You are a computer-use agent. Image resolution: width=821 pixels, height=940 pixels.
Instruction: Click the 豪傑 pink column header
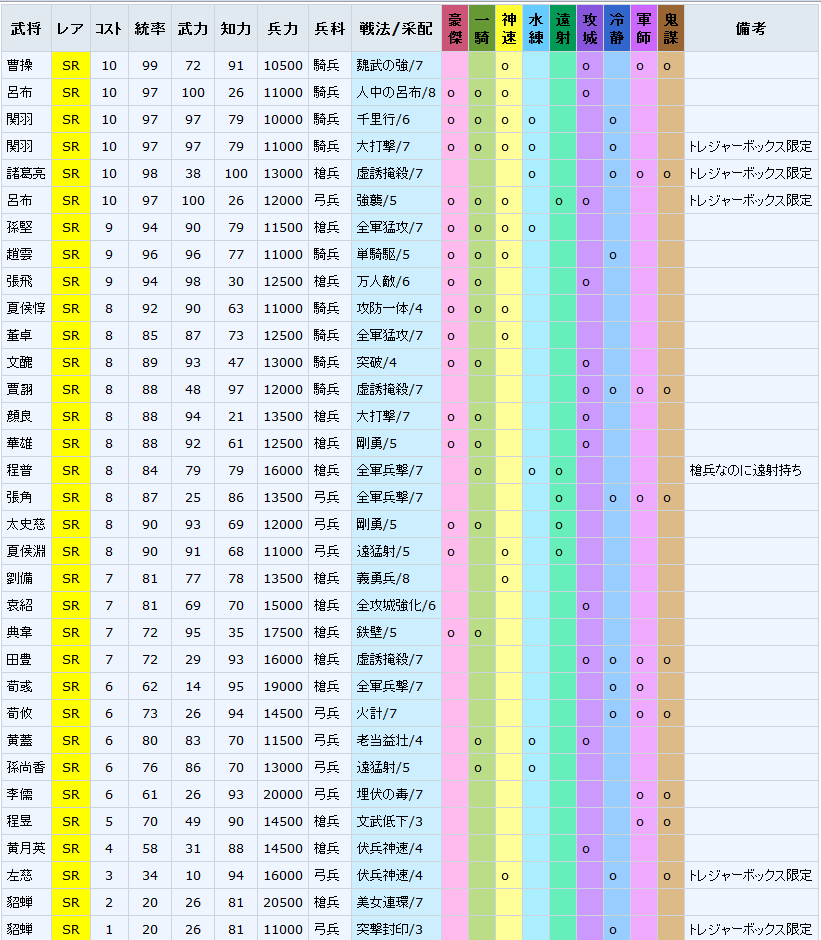[x=455, y=28]
